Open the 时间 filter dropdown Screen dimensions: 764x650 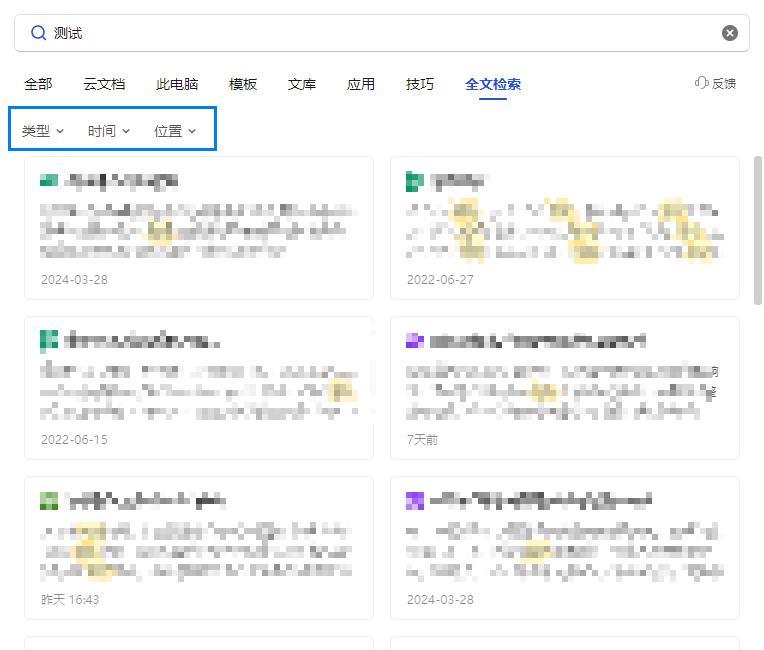coord(109,131)
